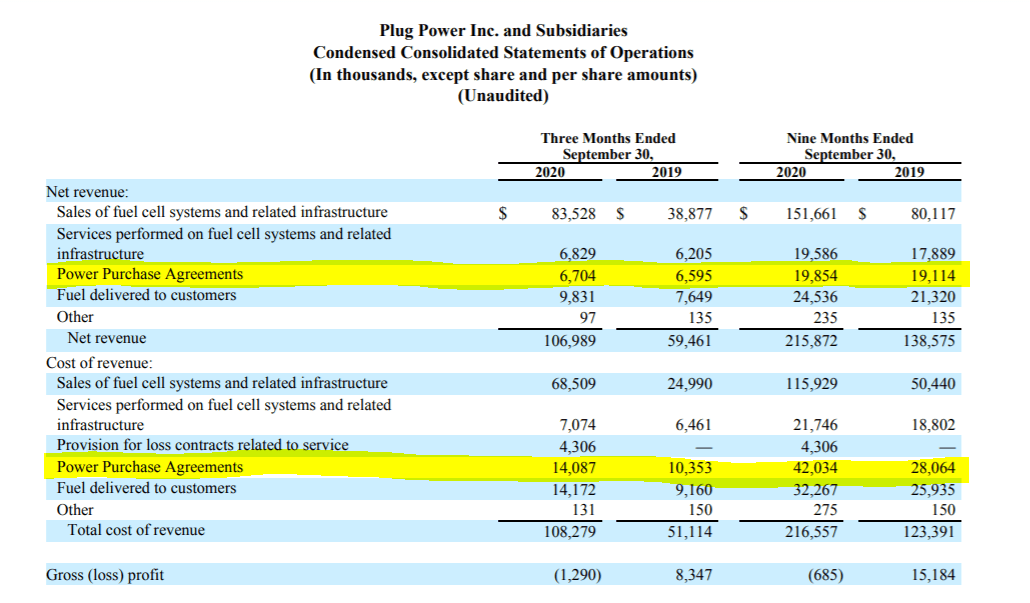The height and width of the screenshot is (603, 1030).
Task: Select PPA cost value 10,353
Action: pyautogui.click(x=690, y=468)
